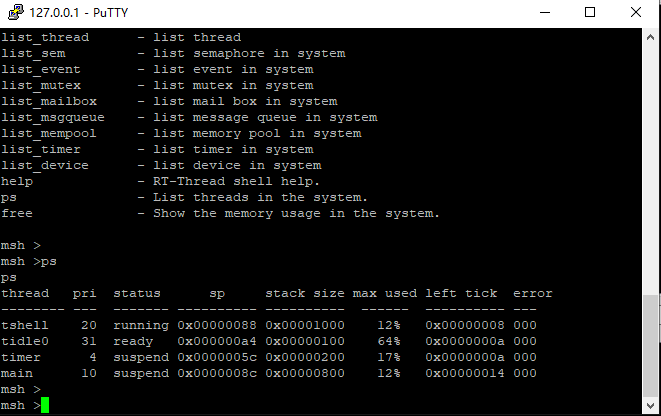Click the 'tshell' thread name
Image resolution: width=661 pixels, height=416 pixels.
click(25, 325)
